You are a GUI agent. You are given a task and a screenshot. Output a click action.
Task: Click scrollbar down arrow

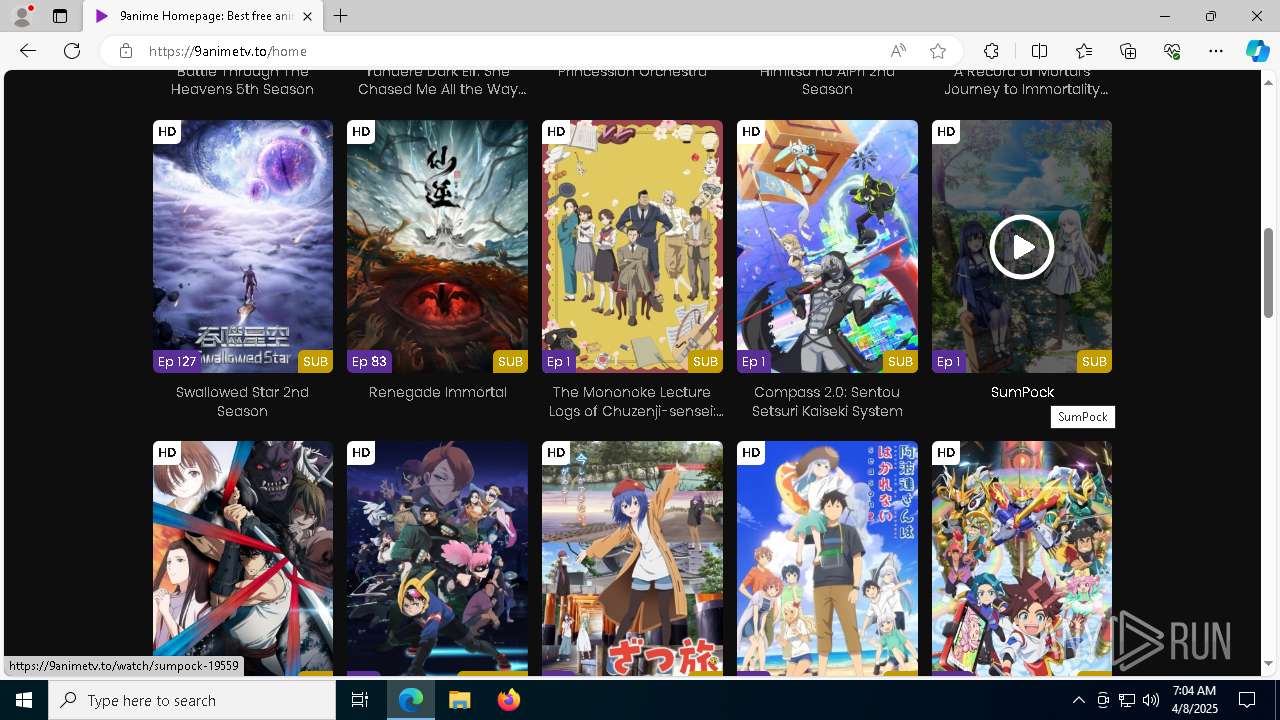(1268, 664)
